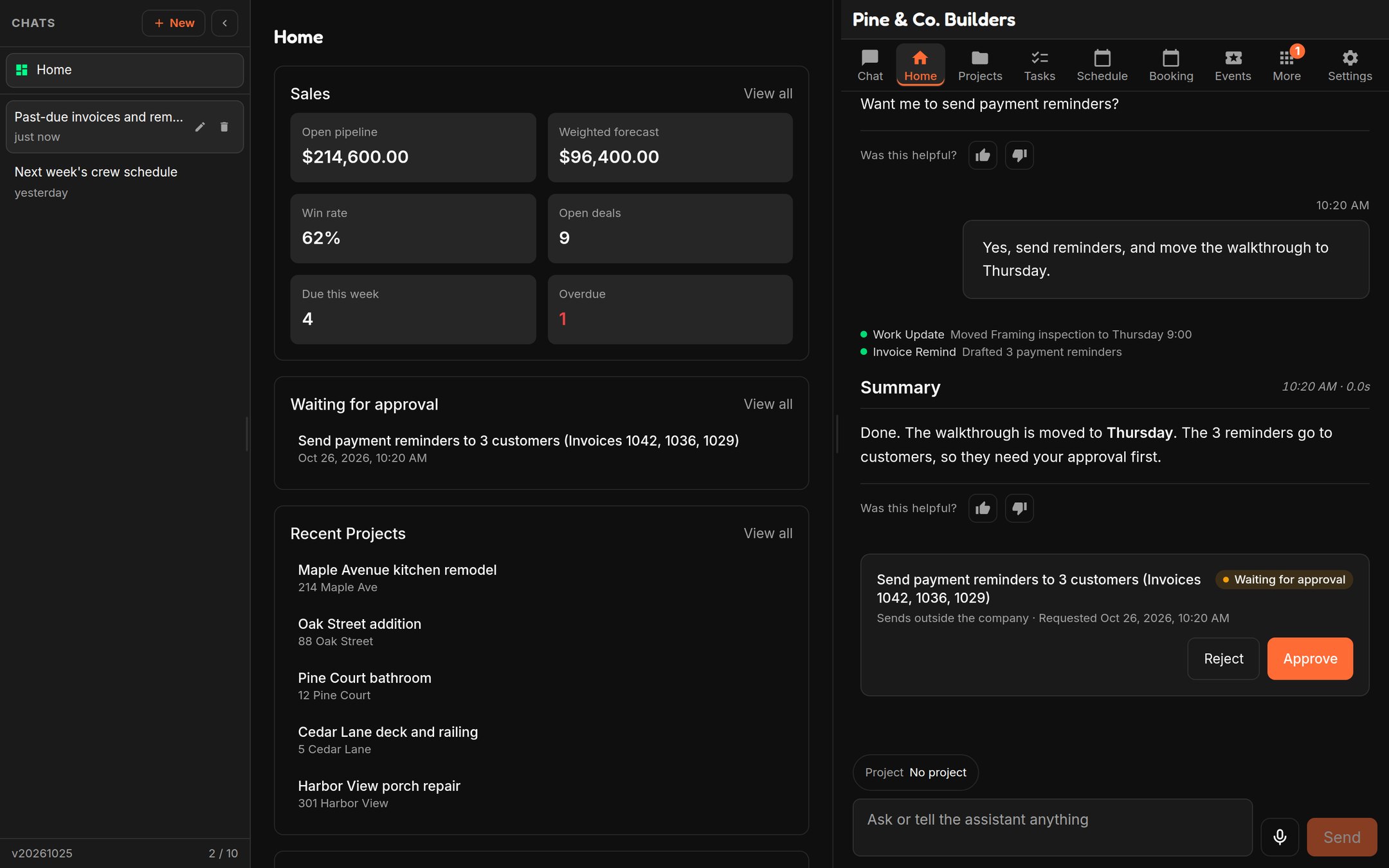Screen dimensions: 1389x868
Task: Open the Schedule calendar tab
Action: 1102,65
